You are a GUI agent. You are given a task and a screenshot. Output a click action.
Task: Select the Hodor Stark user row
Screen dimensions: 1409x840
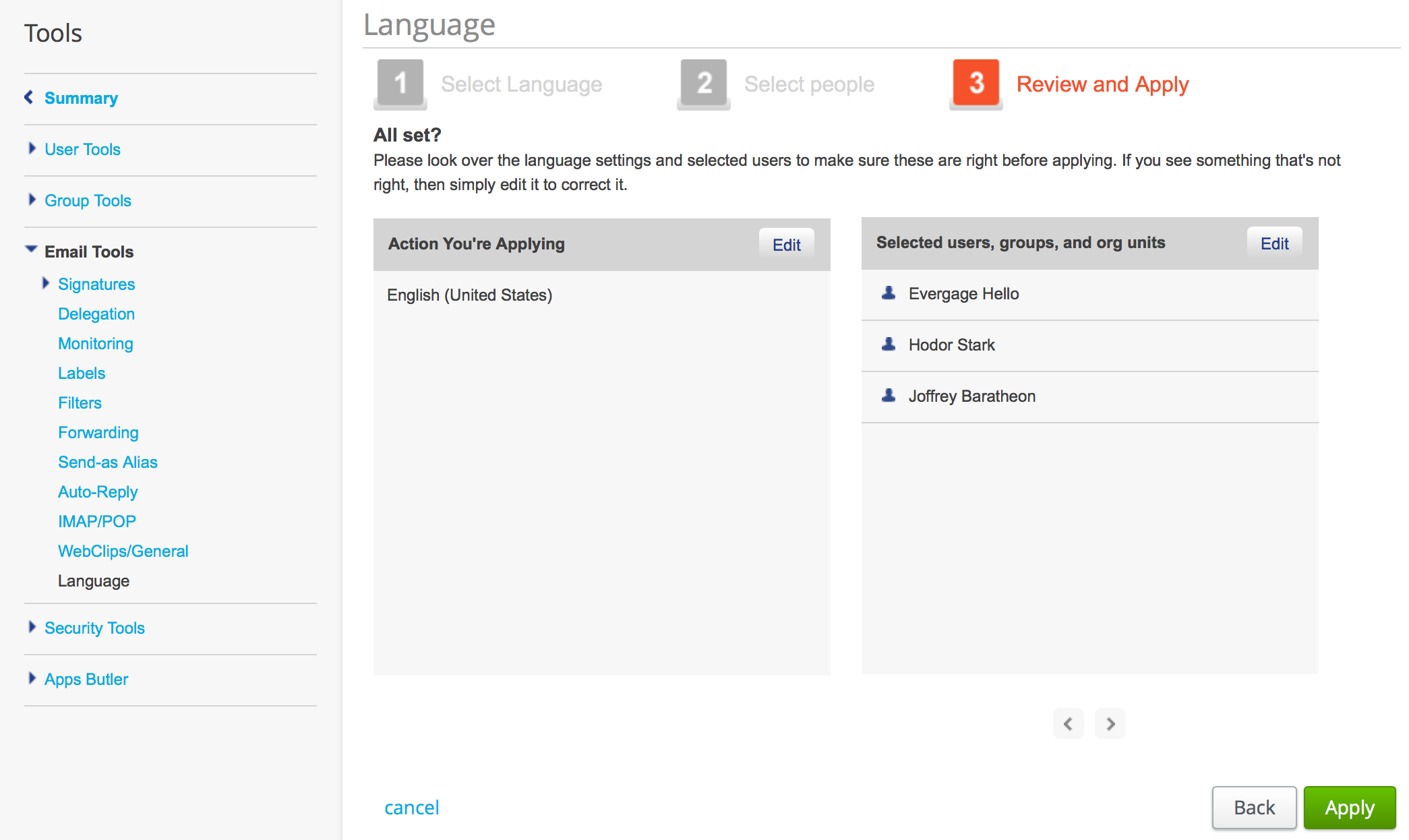tap(1089, 346)
